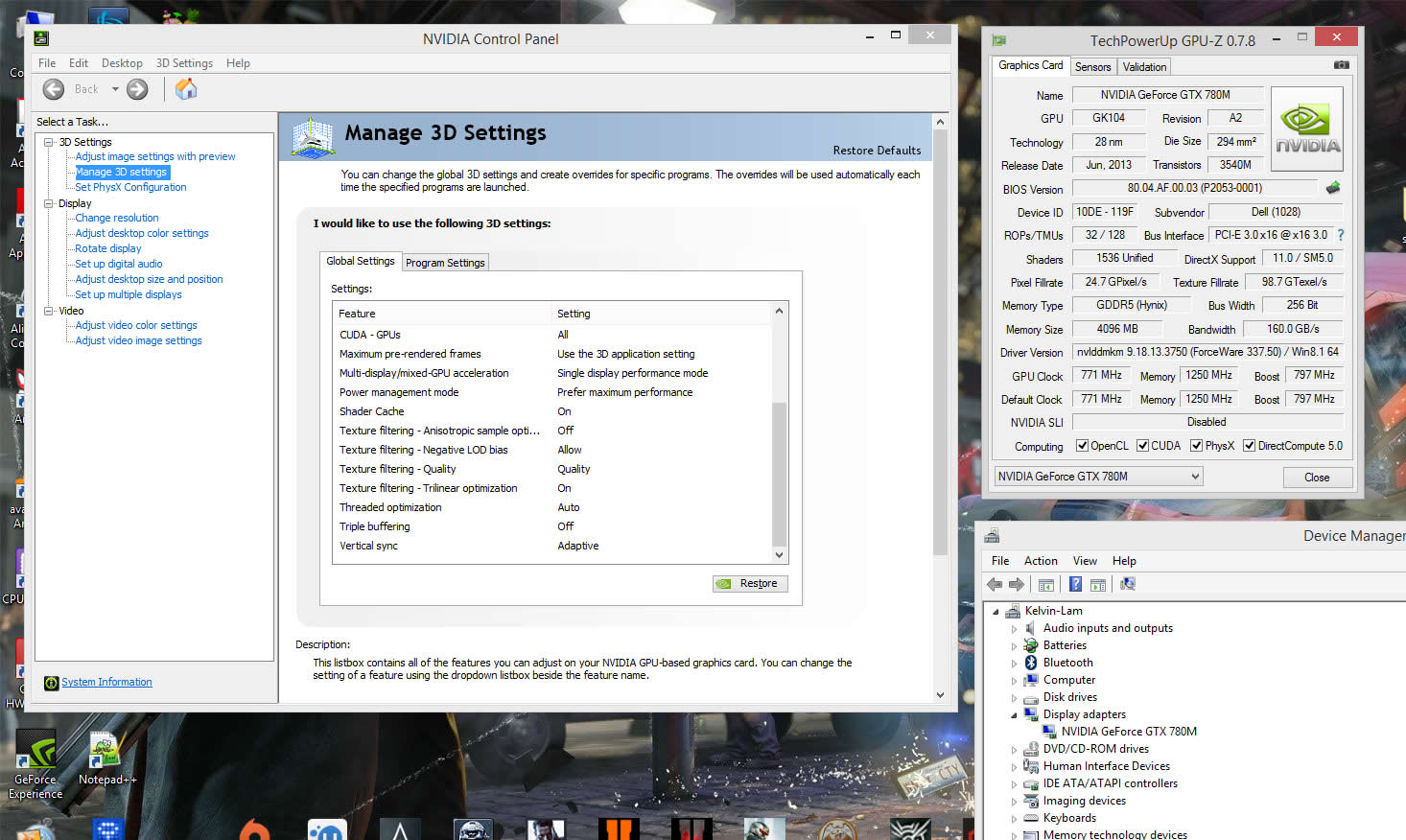The width and height of the screenshot is (1406, 840).
Task: Open the Desktop menu
Action: (122, 63)
